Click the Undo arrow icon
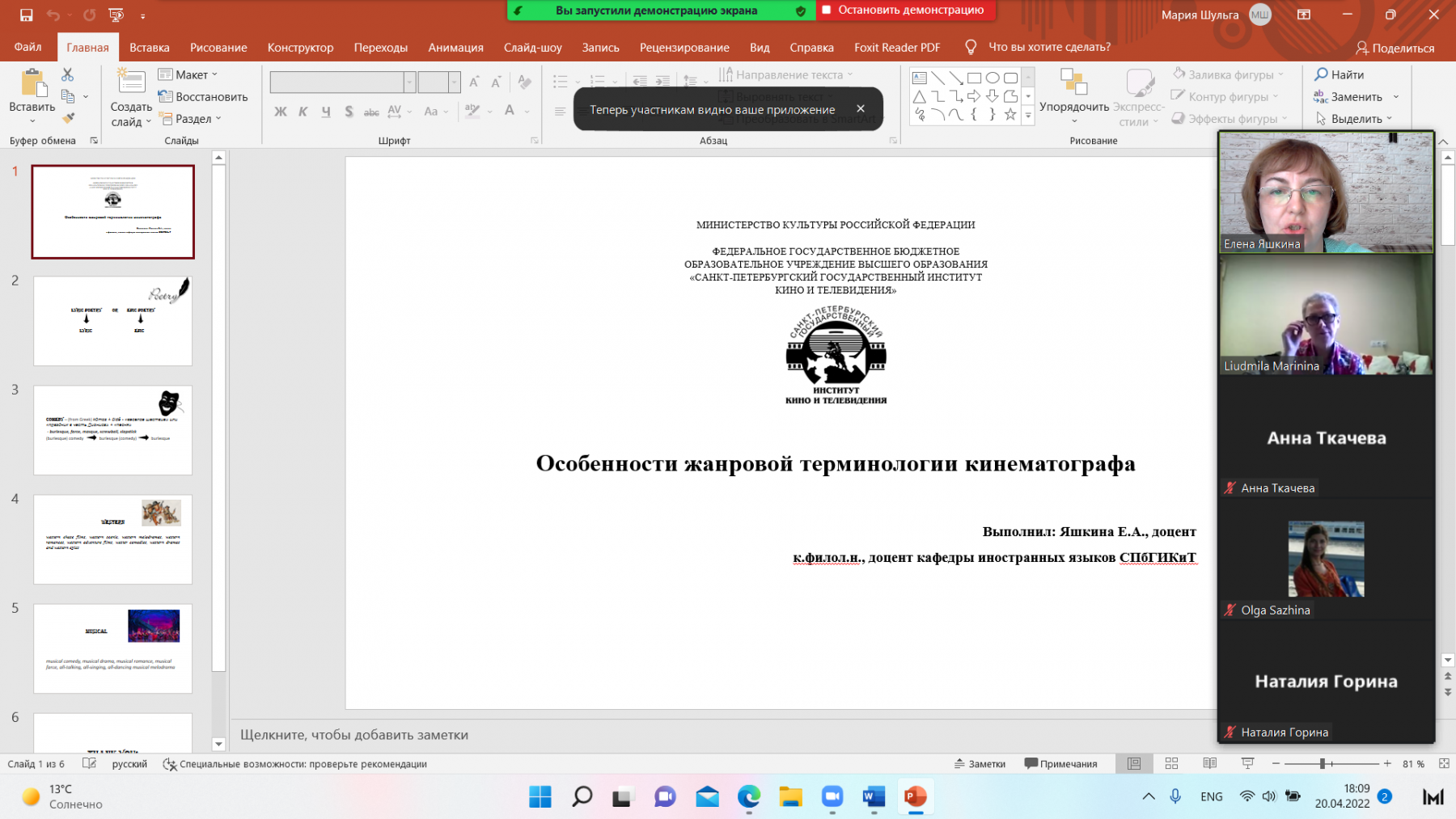The image size is (1456, 819). coord(53,15)
